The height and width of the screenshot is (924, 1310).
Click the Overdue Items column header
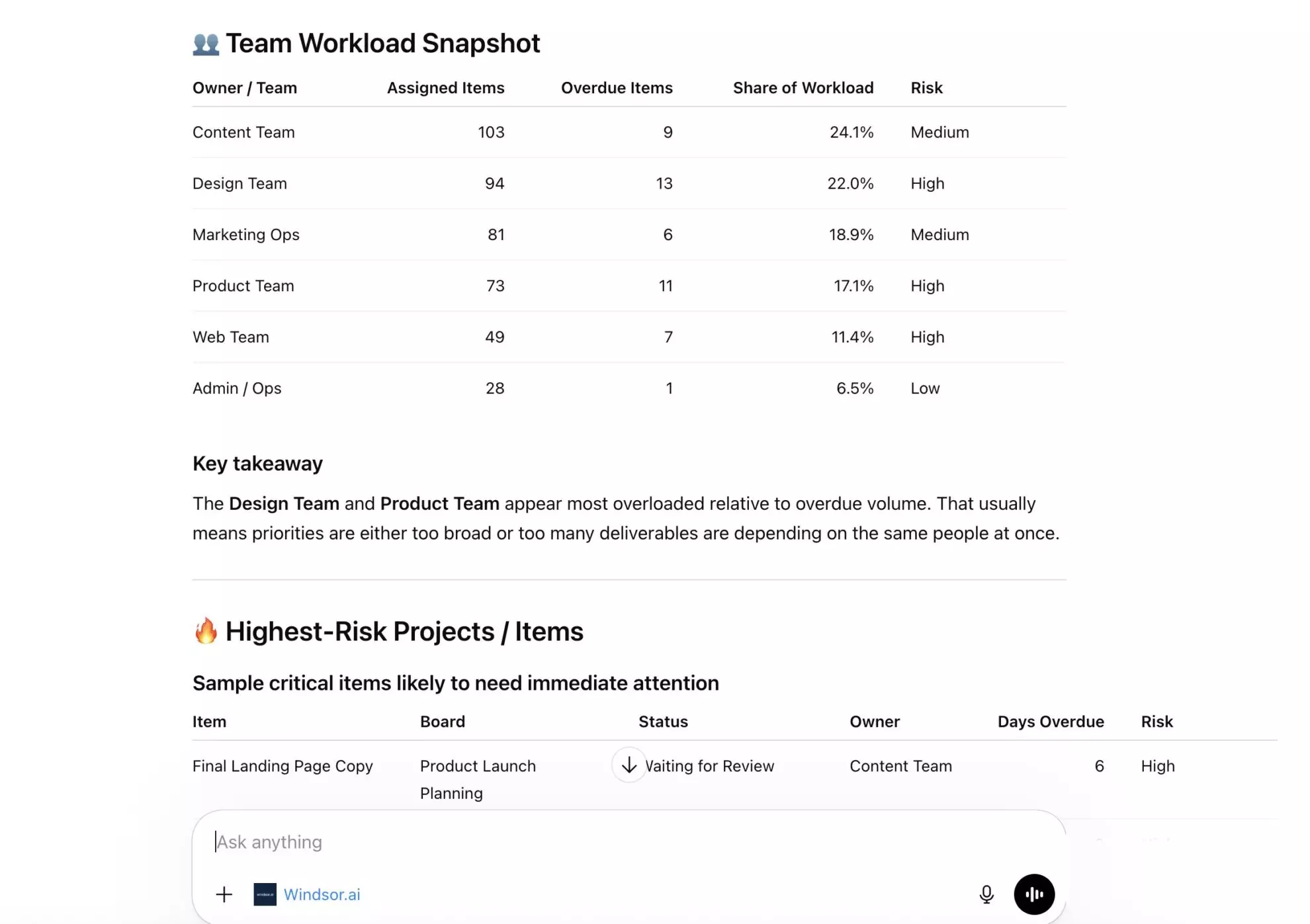coord(617,88)
